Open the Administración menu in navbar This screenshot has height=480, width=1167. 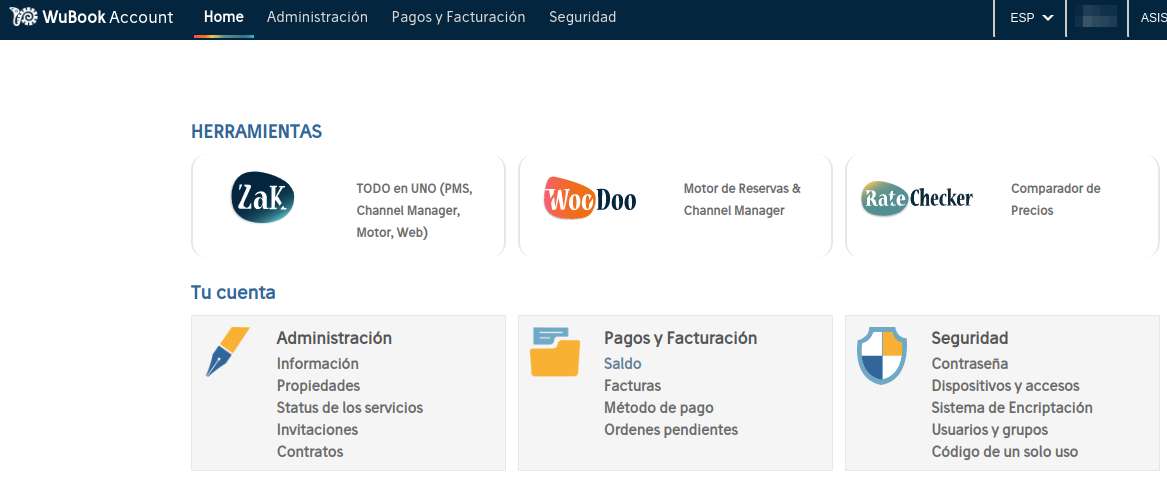[317, 16]
